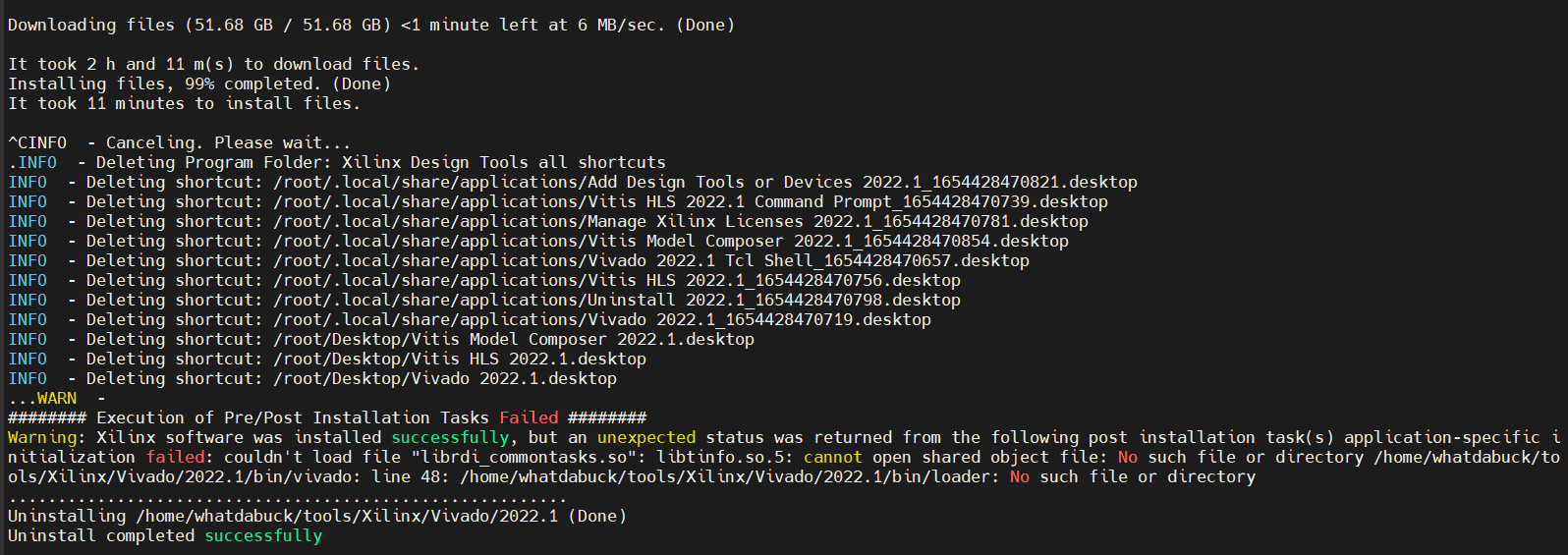1568x555 pixels.
Task: Click the "Uninstall completed successfully" line
Action: pos(164,535)
